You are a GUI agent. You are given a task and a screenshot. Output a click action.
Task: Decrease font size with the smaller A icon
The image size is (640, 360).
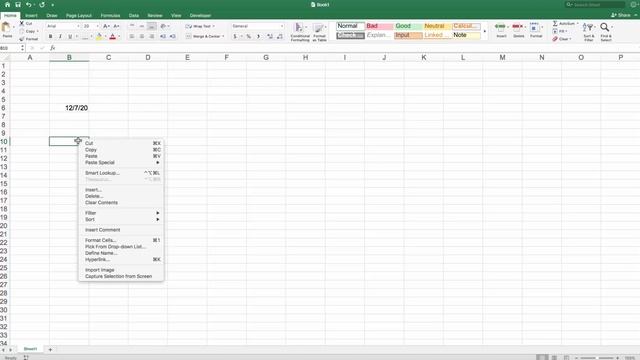(116, 26)
